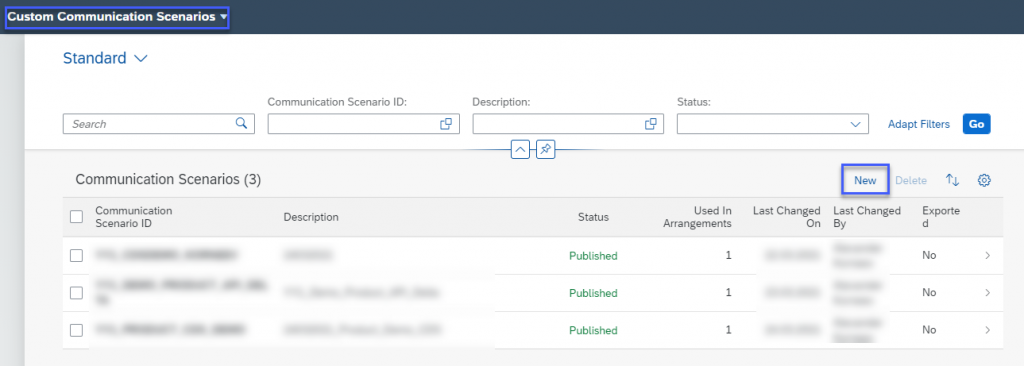Screen dimensions: 1024x366
Task: Open first scenario row details arrow
Action: [x=987, y=256]
